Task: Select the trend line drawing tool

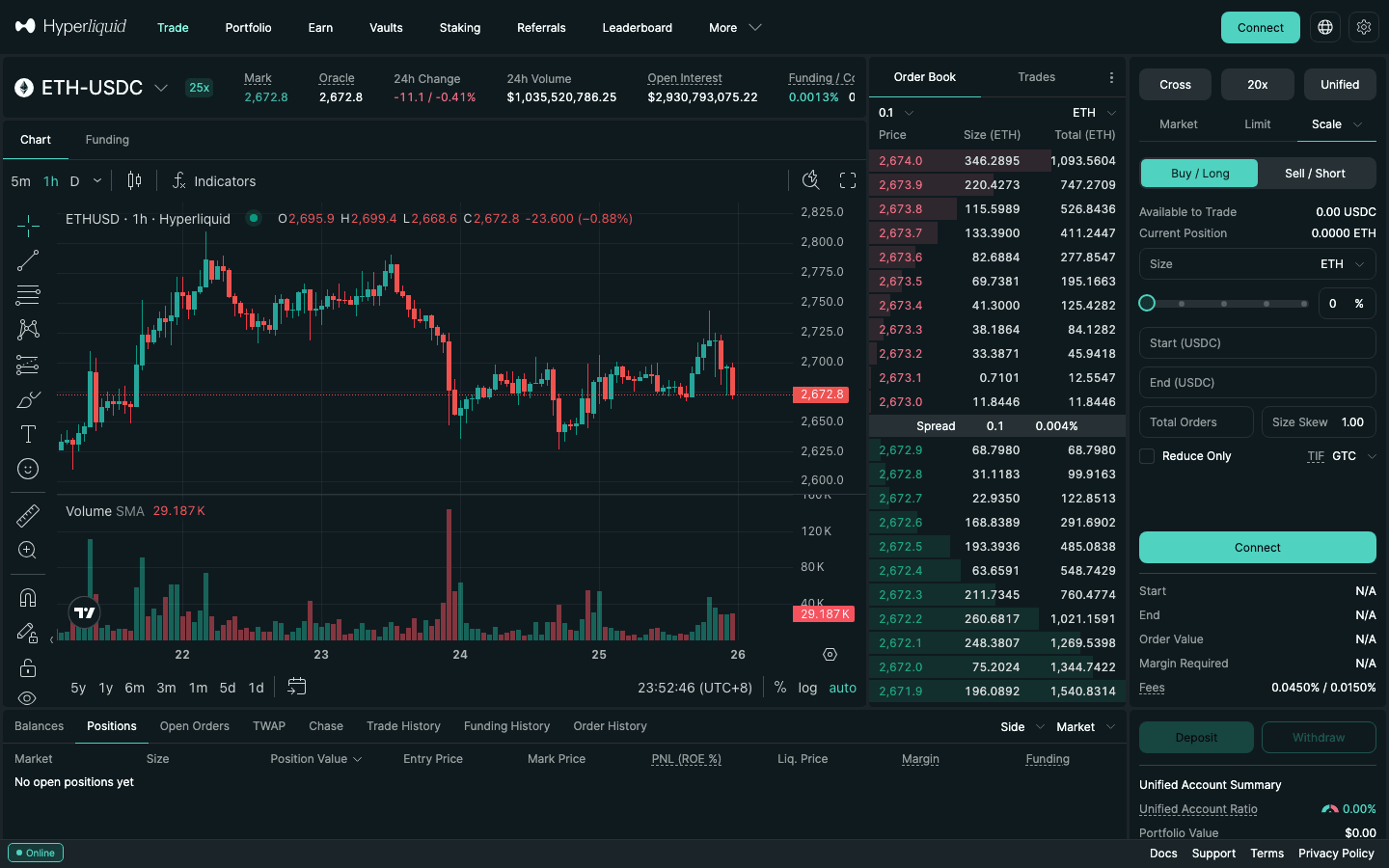Action: 28,260
